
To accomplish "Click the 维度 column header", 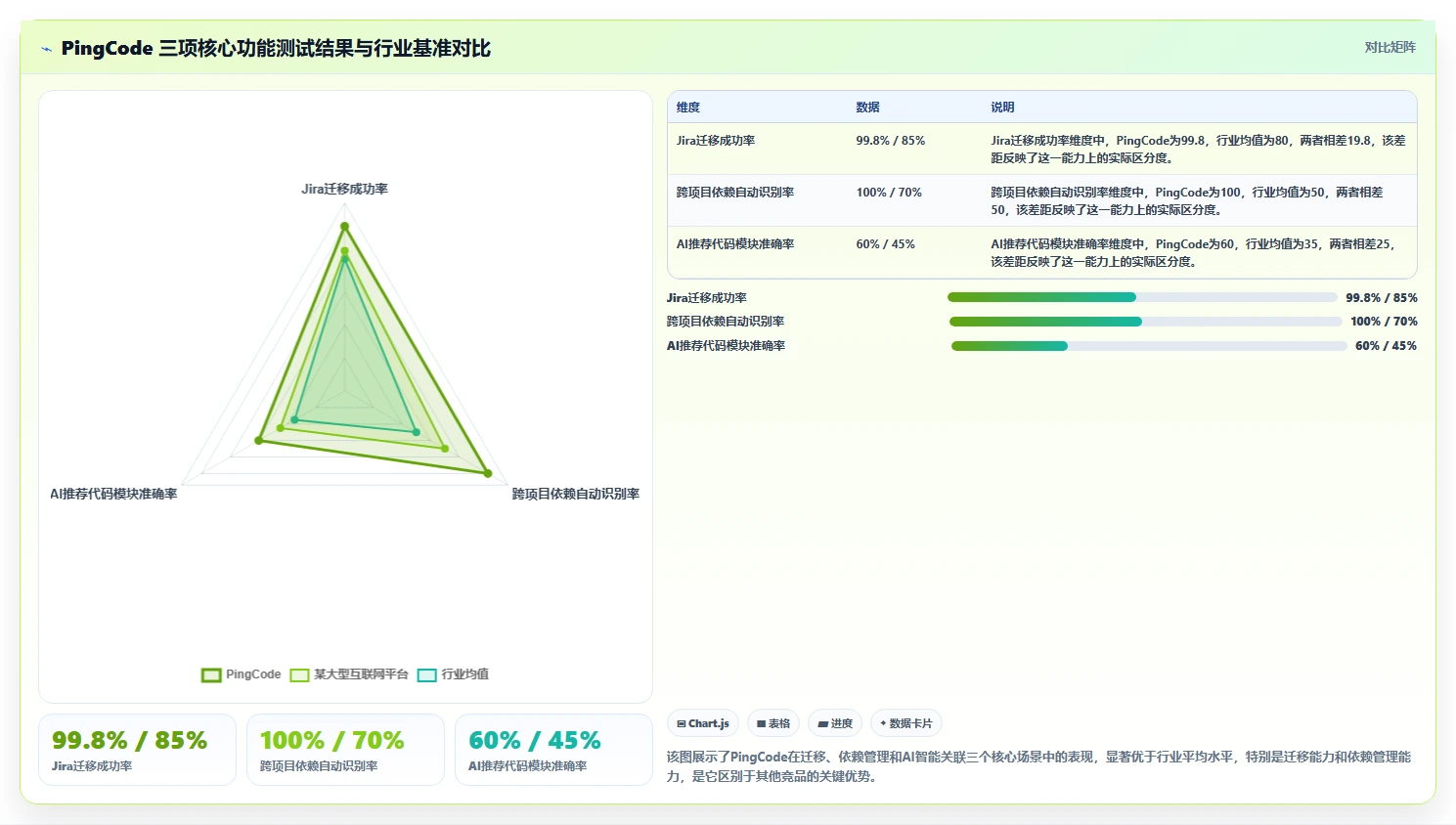I will click(x=688, y=108).
